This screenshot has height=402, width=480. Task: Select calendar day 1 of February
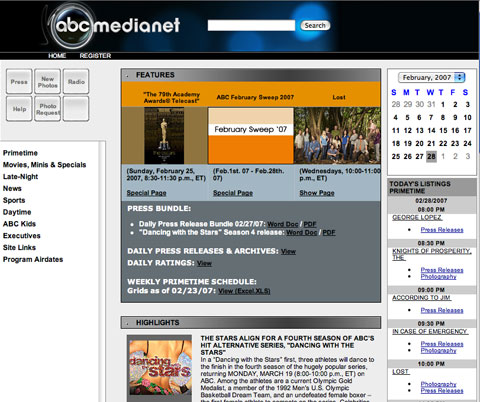click(443, 104)
